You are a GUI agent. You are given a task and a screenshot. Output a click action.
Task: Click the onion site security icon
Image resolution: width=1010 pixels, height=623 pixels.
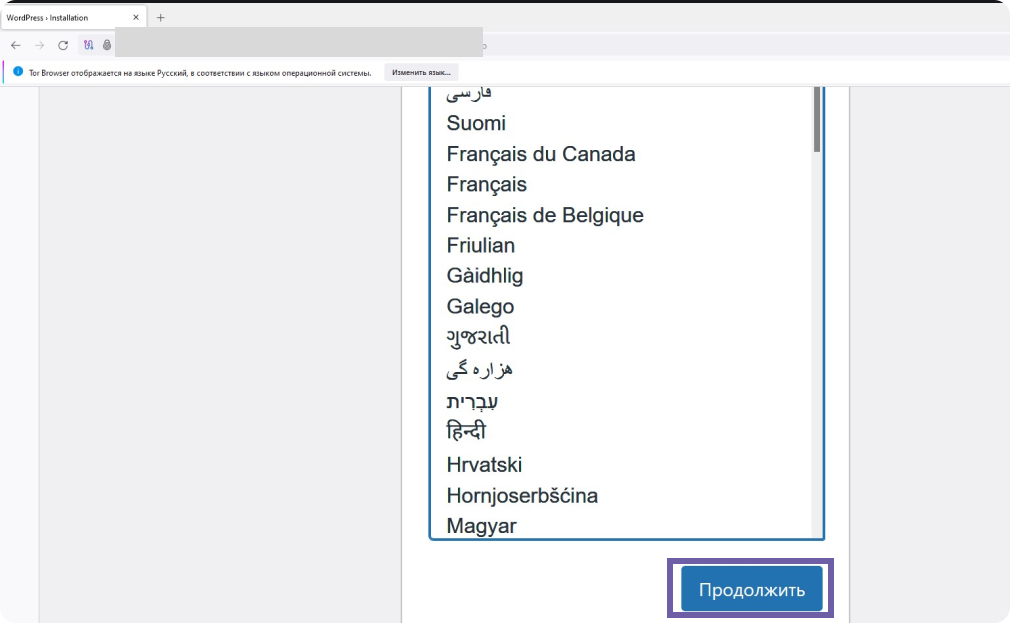coord(106,45)
